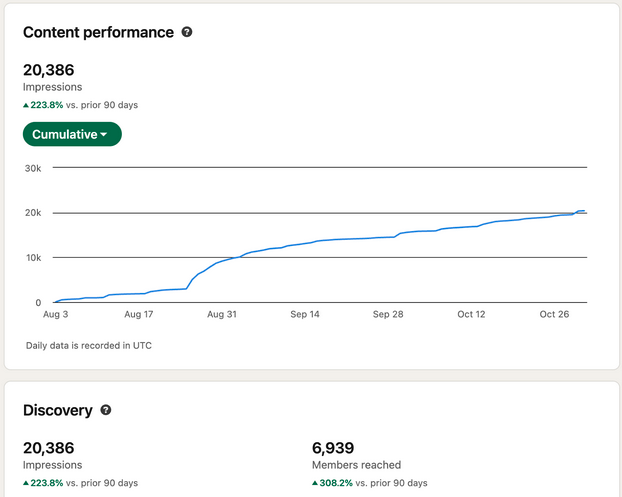Click the help icon next to Discovery

coord(106,410)
